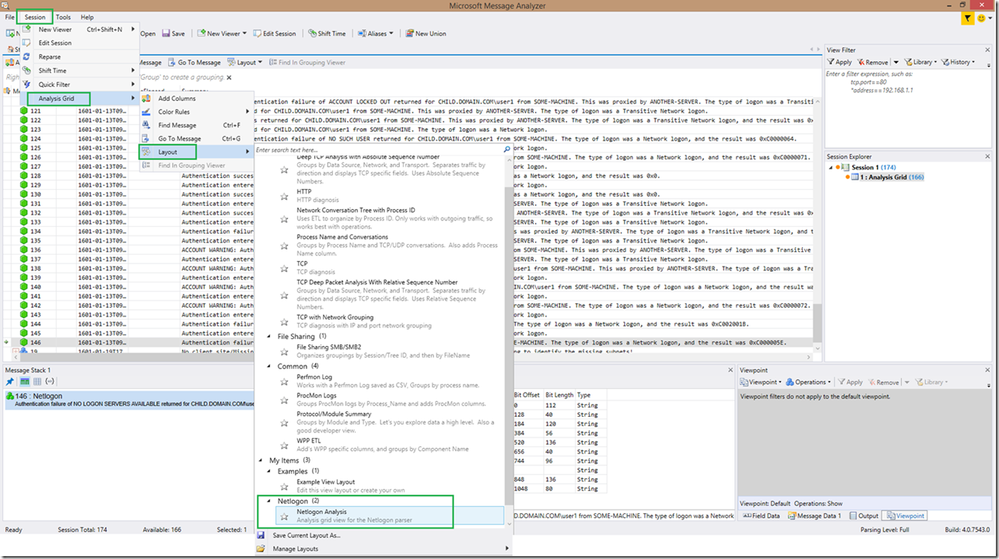Favorite the Network Conversation Tree with Process ID star

tap(284, 219)
